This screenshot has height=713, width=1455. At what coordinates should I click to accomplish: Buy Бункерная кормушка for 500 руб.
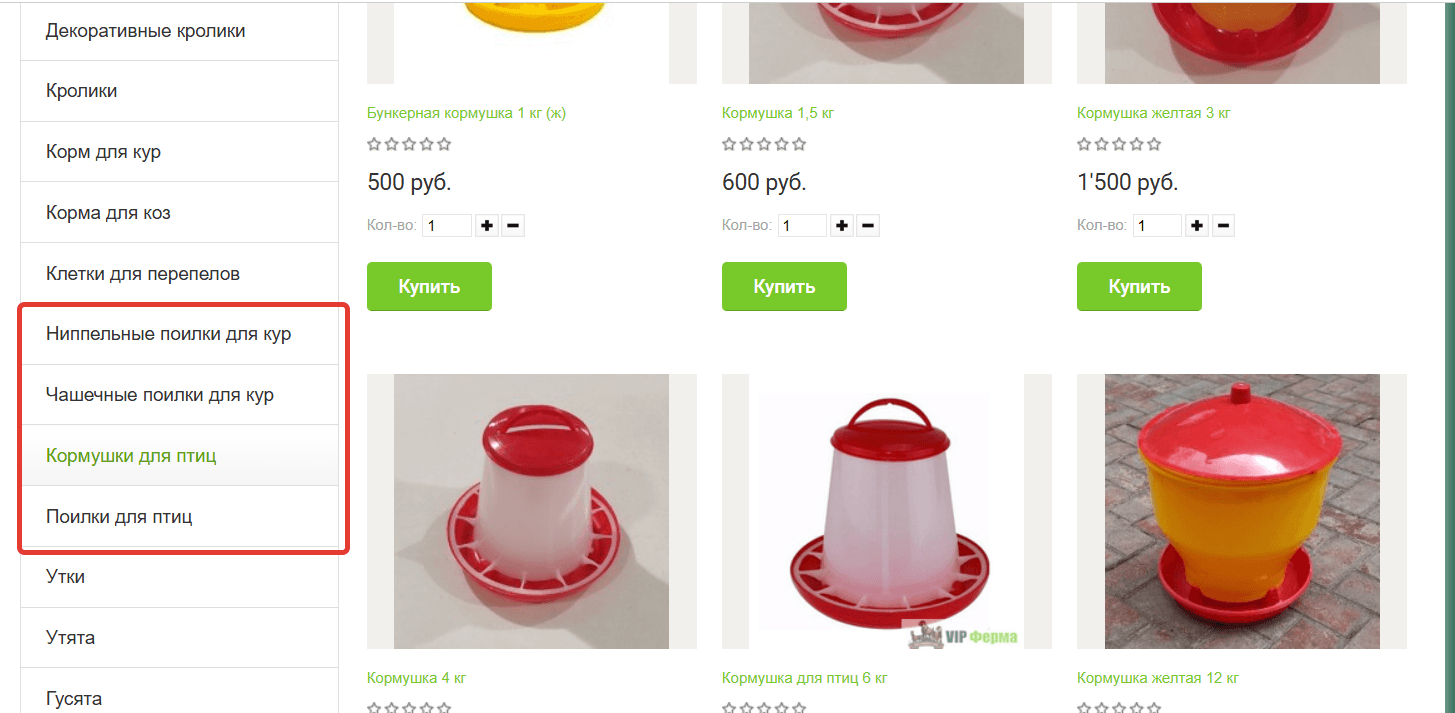[x=429, y=287]
